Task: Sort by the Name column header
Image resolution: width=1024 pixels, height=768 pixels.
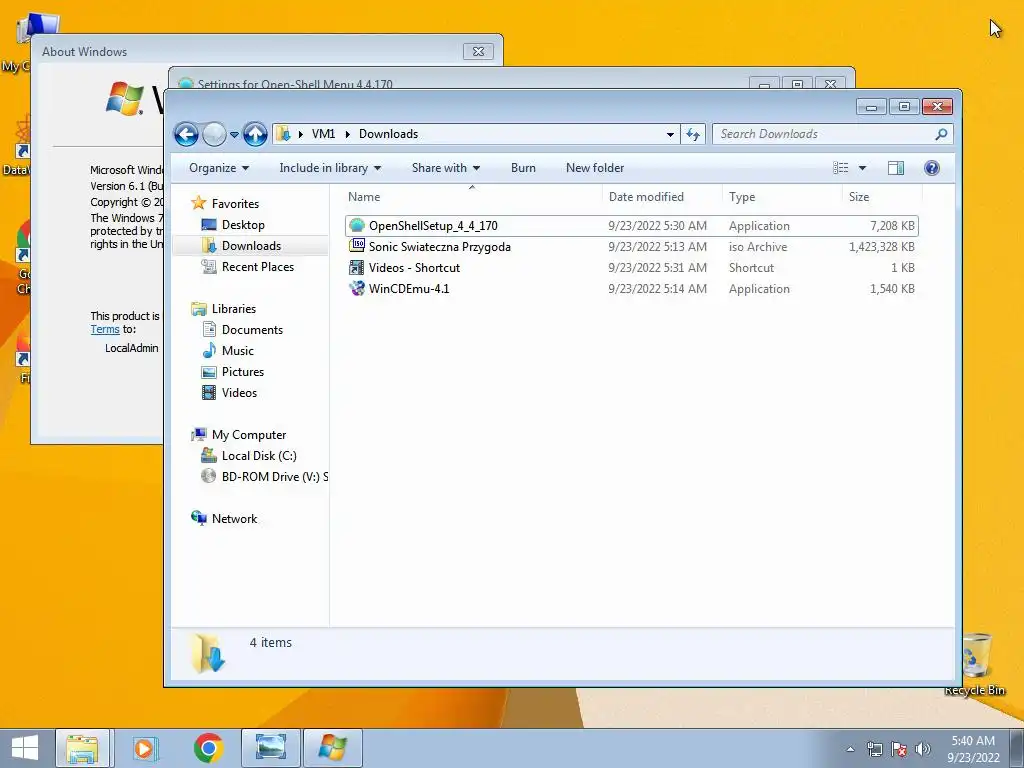Action: pyautogui.click(x=472, y=197)
